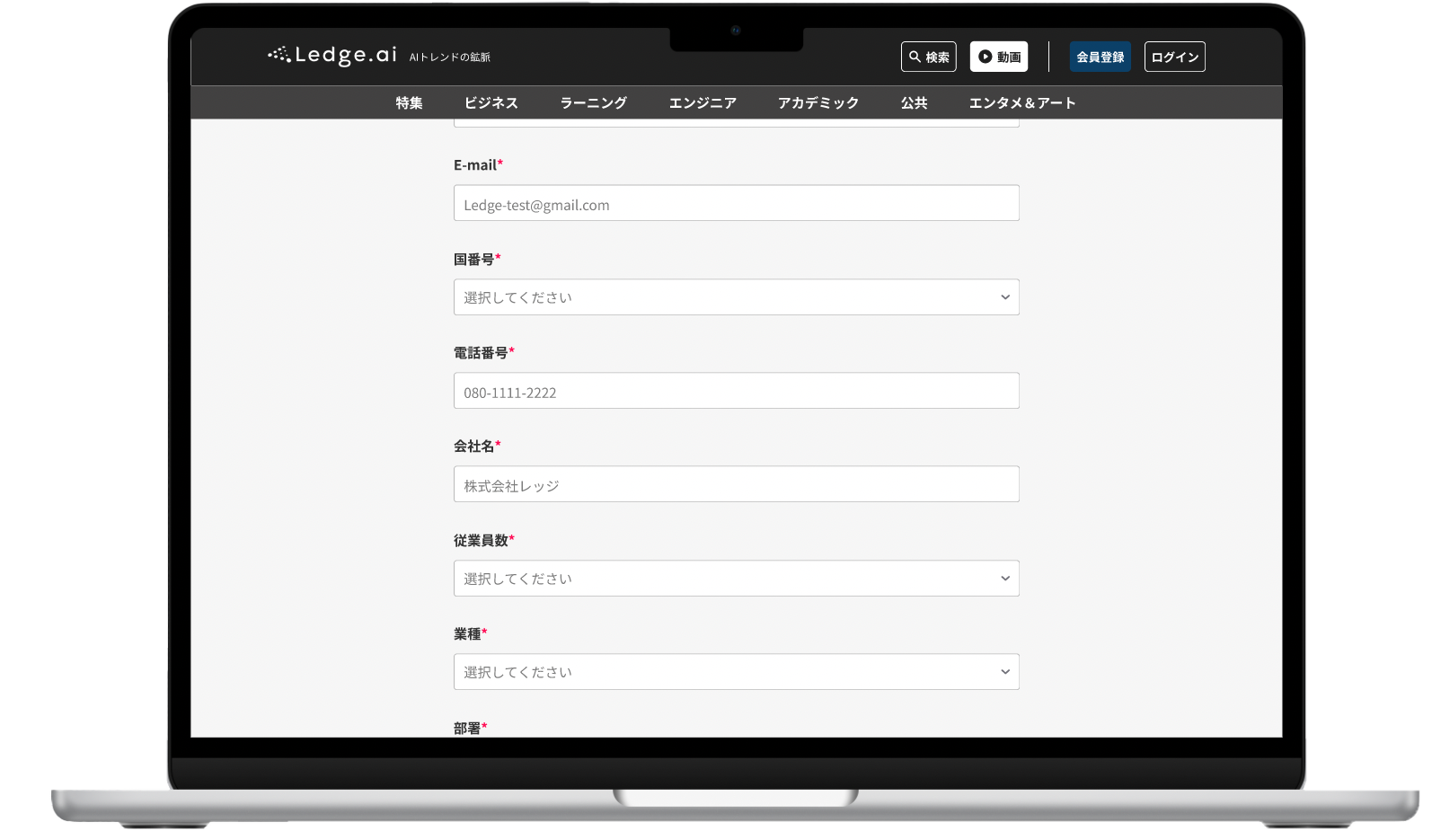Click the Ledge.ai logo
Image resolution: width=1441 pixels, height=840 pixels.
click(x=332, y=56)
